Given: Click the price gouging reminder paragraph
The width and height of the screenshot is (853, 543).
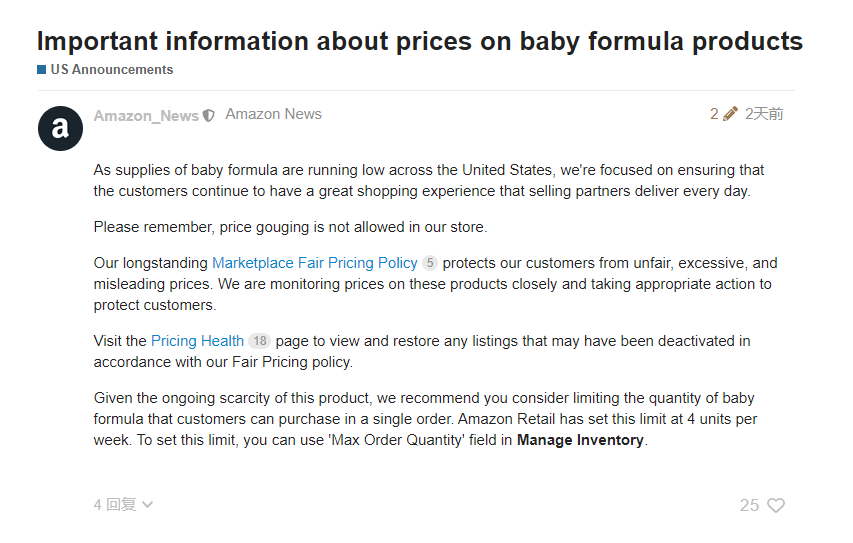Looking at the screenshot, I should click(290, 227).
